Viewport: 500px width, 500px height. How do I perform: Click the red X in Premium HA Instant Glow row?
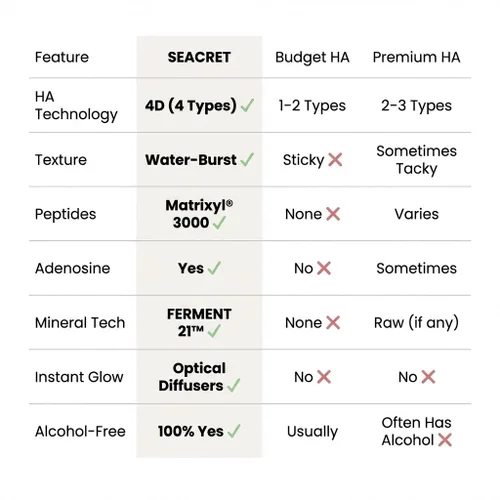coord(429,377)
